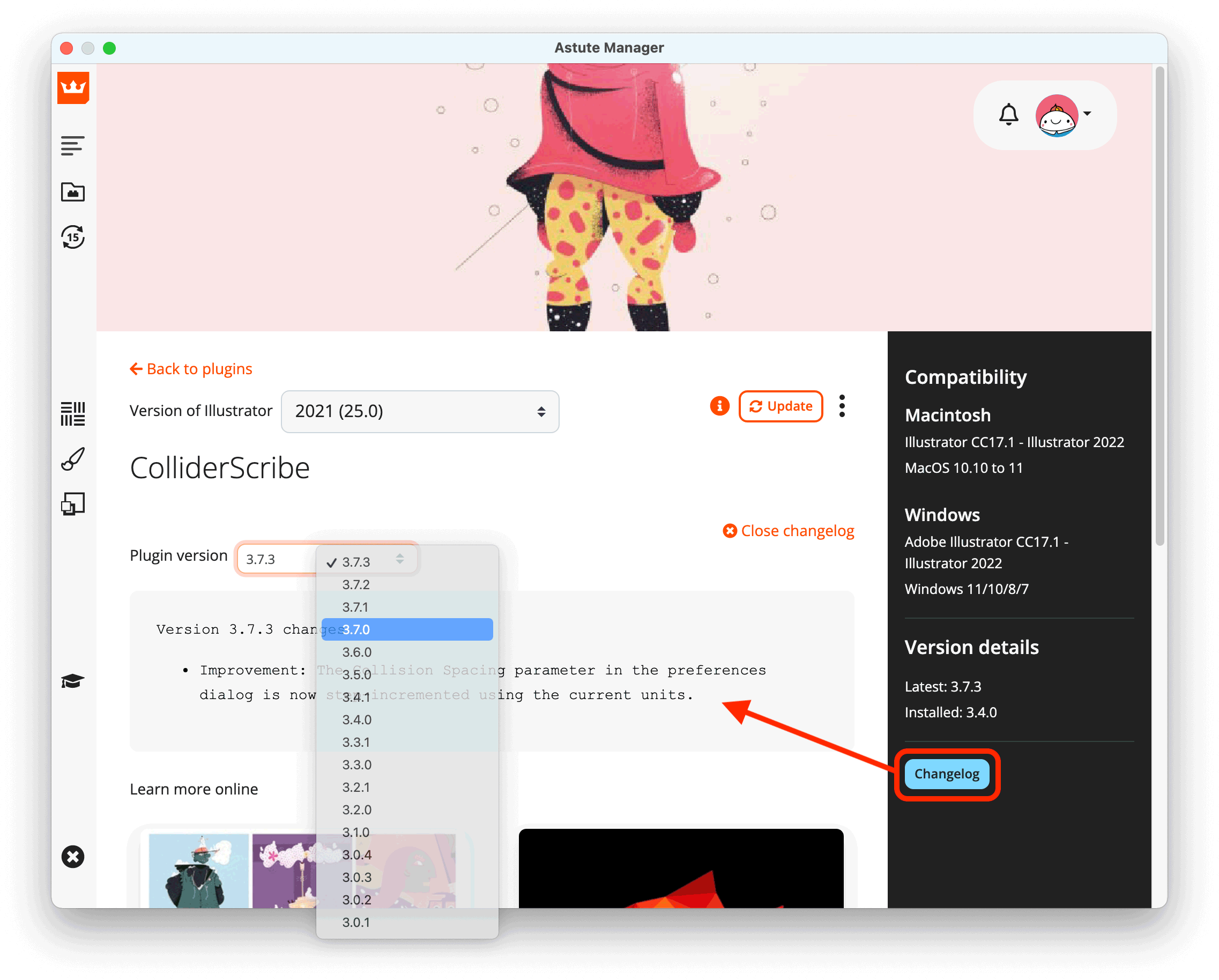This screenshot has height=980, width=1219.
Task: Open the folder with crown sidebar icon
Action: pyautogui.click(x=72, y=192)
